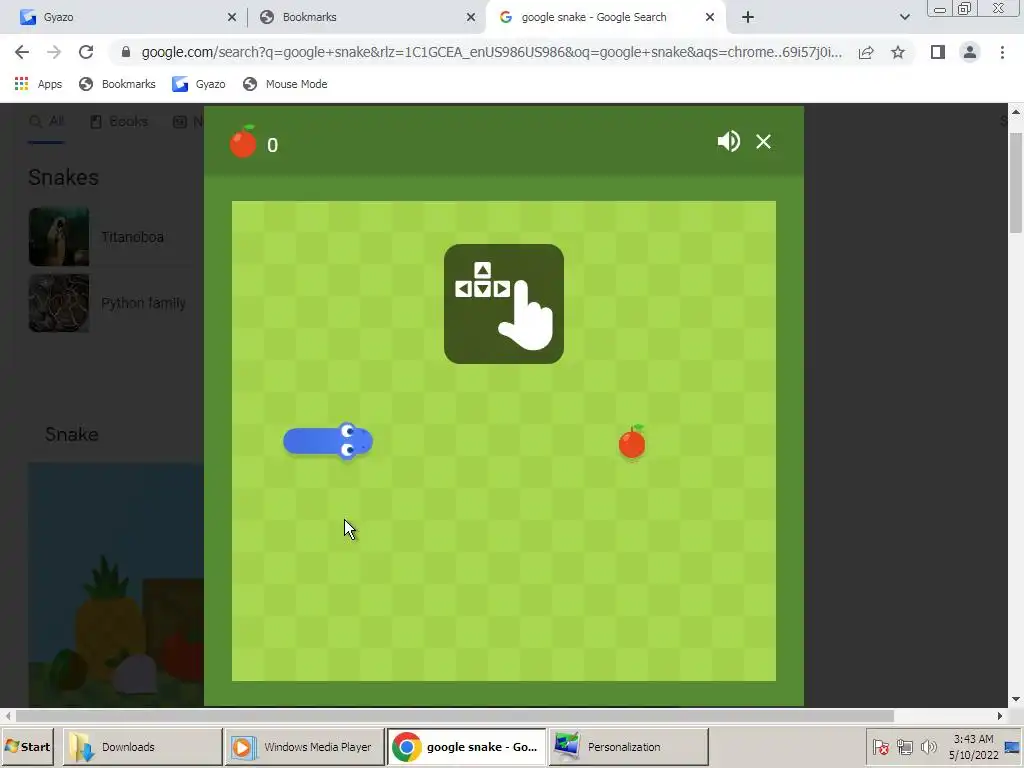Go back to the previous page

tap(22, 52)
